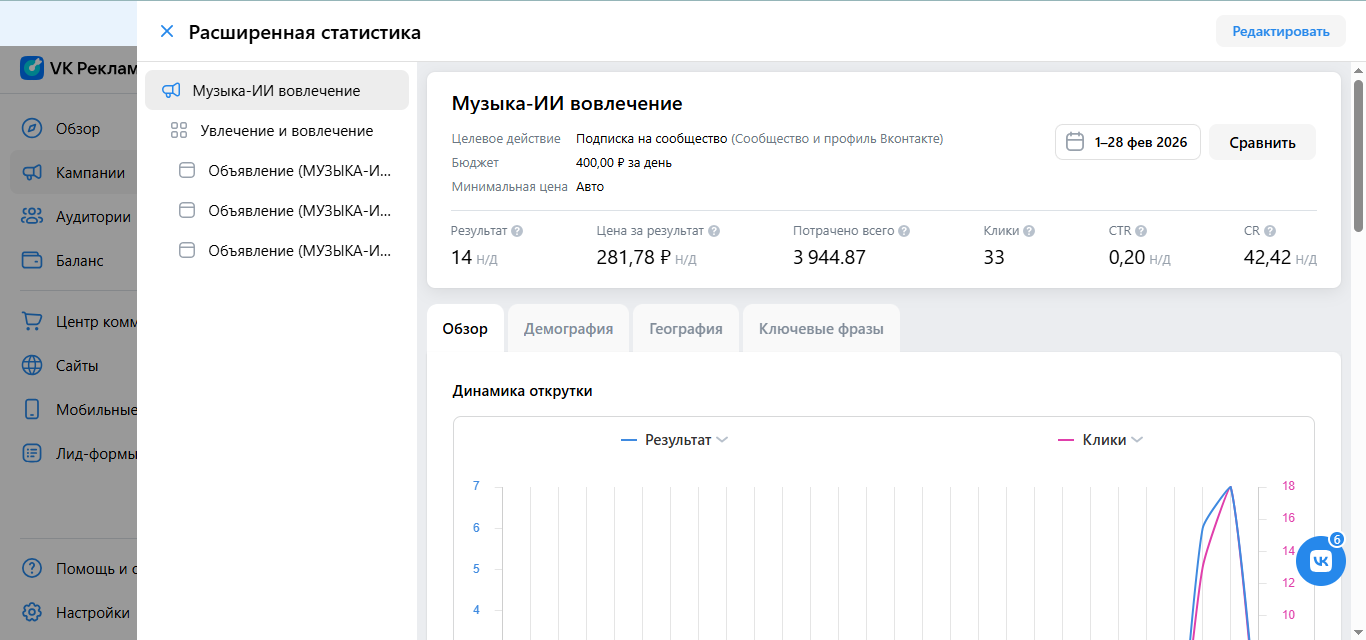
Task: Click the grid icon beside Увлечение и вовлечение
Action: 180,131
